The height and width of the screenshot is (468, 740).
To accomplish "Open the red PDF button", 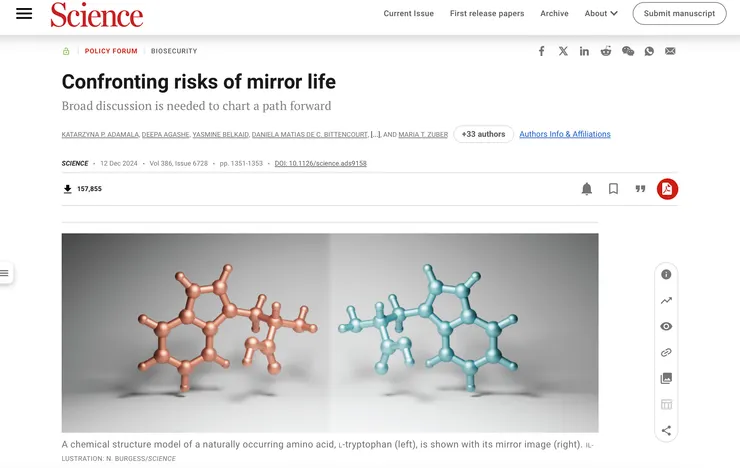I will point(667,189).
